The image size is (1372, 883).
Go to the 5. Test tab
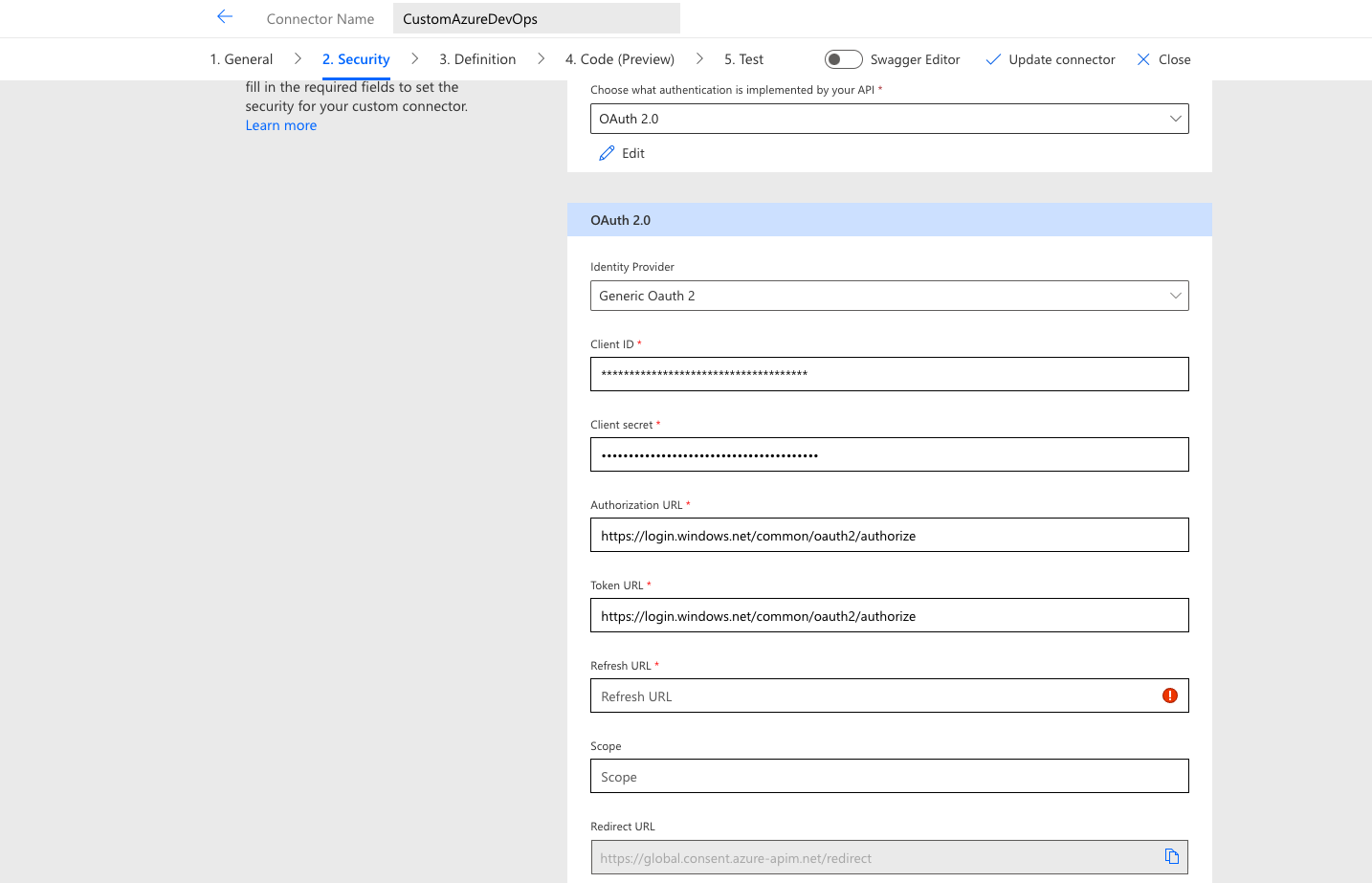(x=743, y=58)
